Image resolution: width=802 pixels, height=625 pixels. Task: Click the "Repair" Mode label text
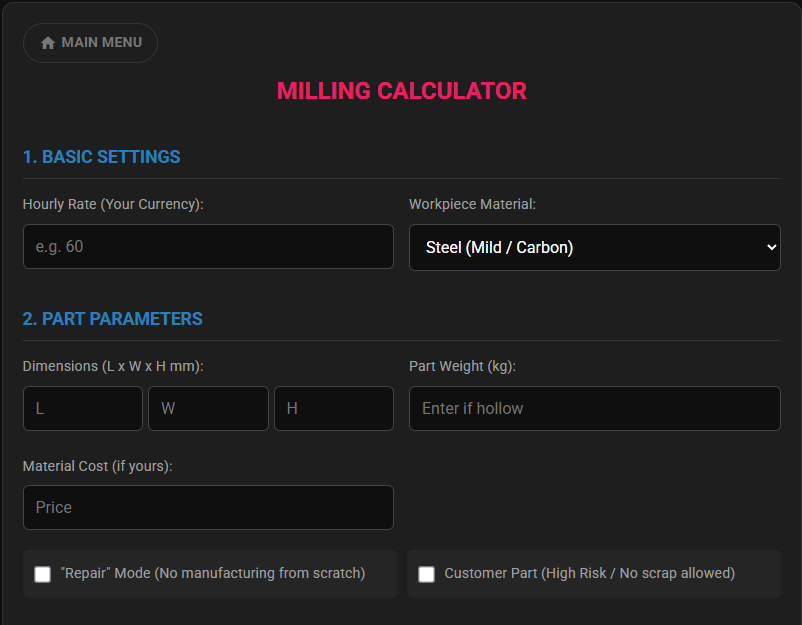pos(212,573)
